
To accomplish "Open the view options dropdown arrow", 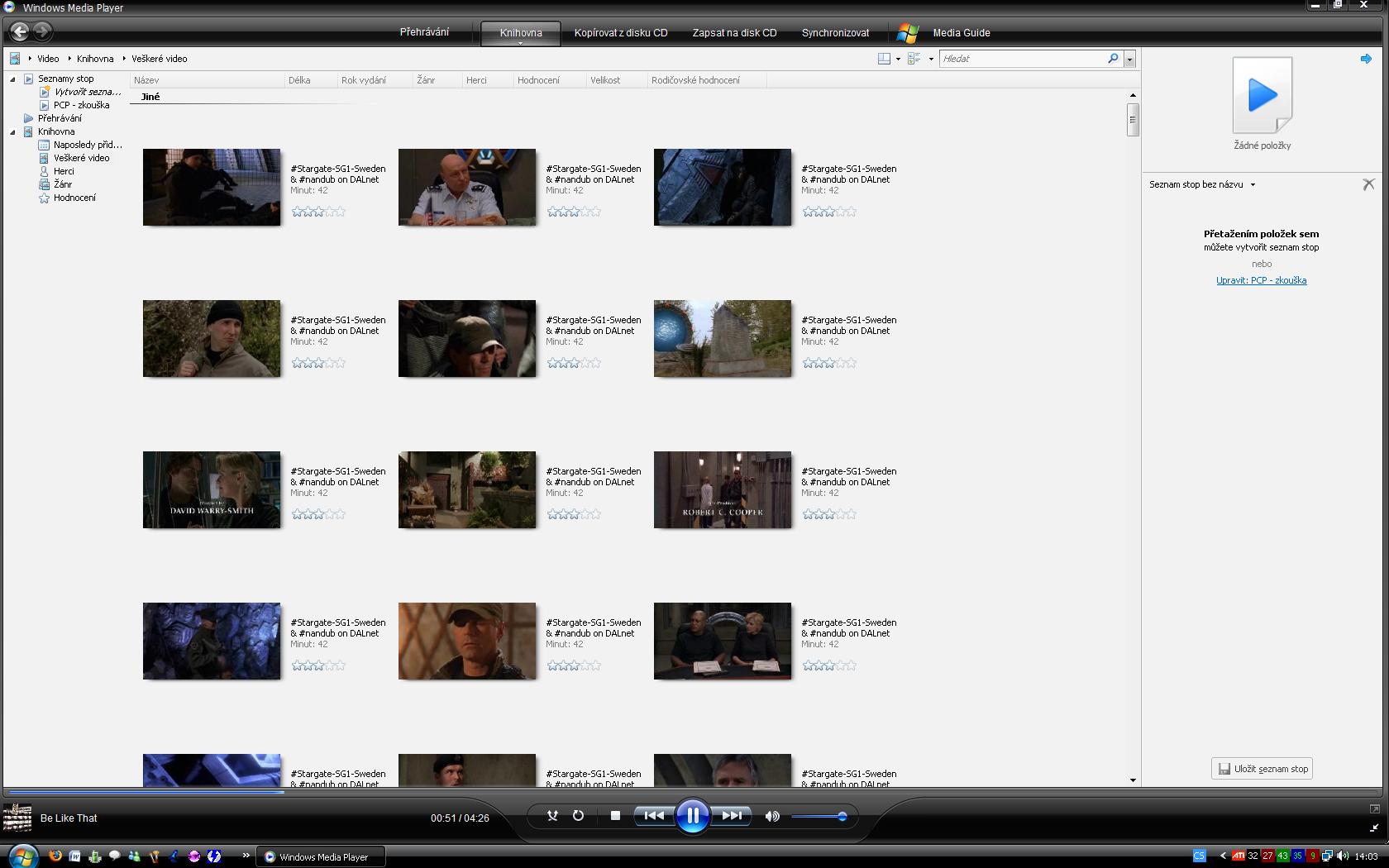I will 931,59.
